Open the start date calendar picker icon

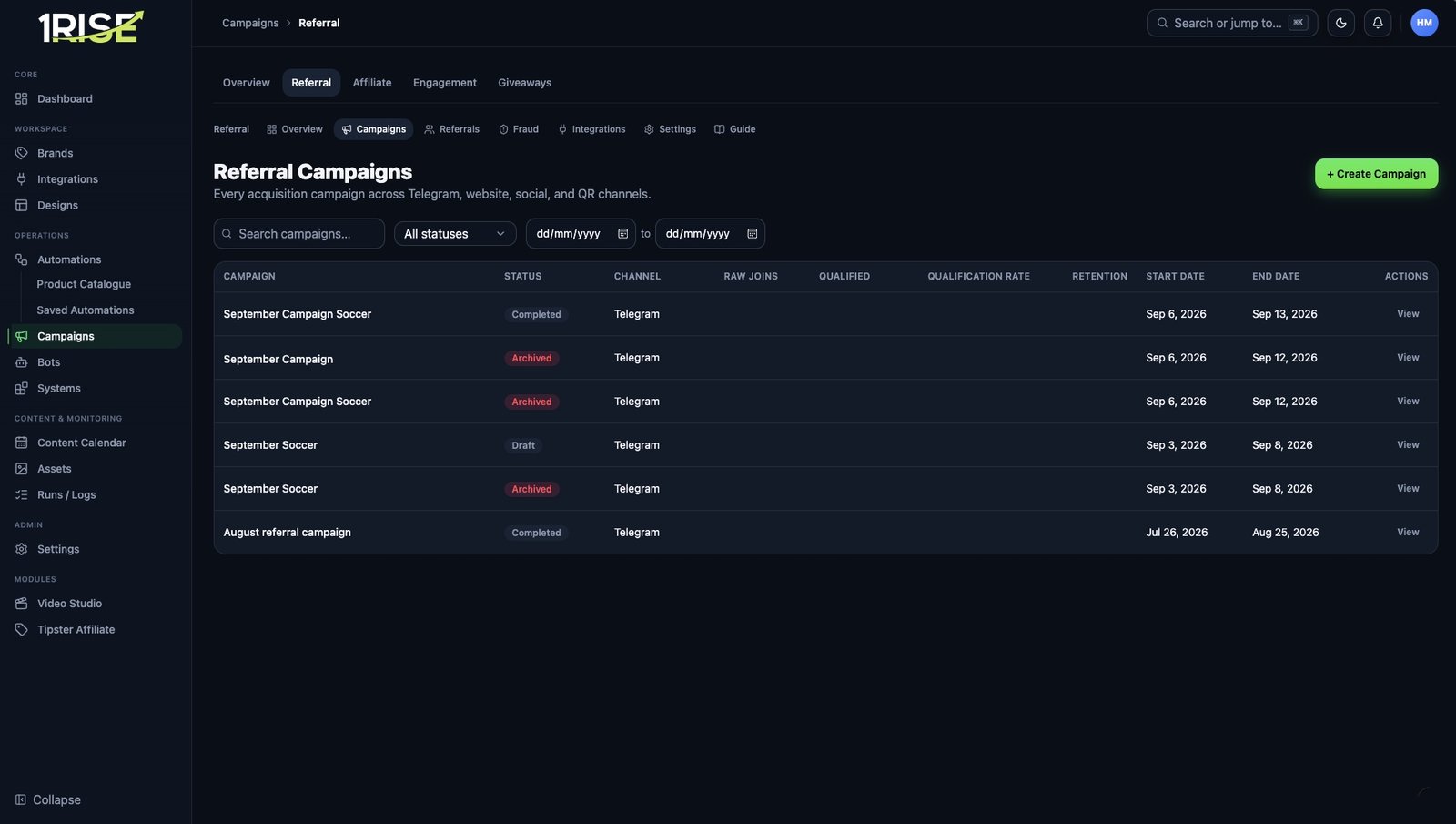pos(623,234)
